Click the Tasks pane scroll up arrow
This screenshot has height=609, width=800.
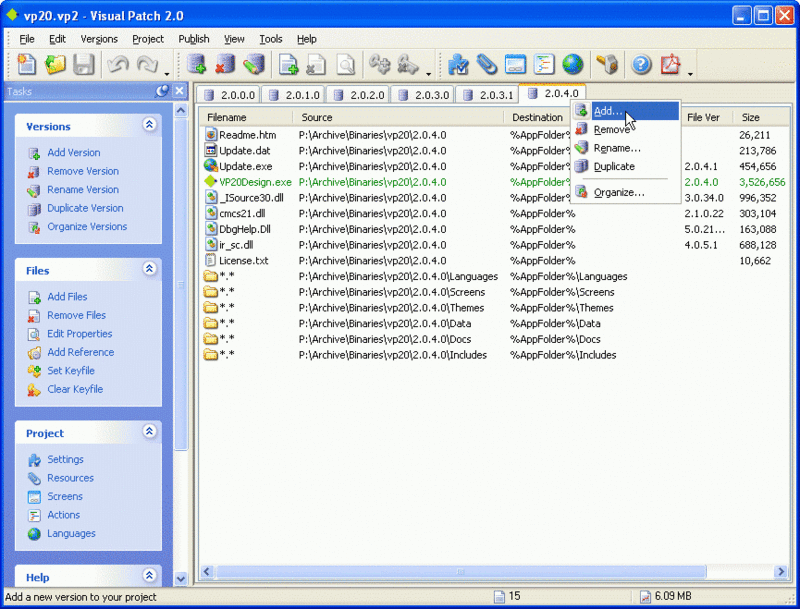(181, 110)
